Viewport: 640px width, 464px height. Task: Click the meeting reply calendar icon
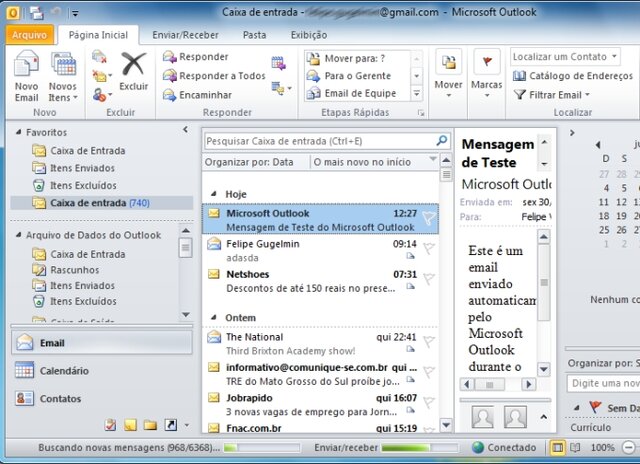click(278, 63)
